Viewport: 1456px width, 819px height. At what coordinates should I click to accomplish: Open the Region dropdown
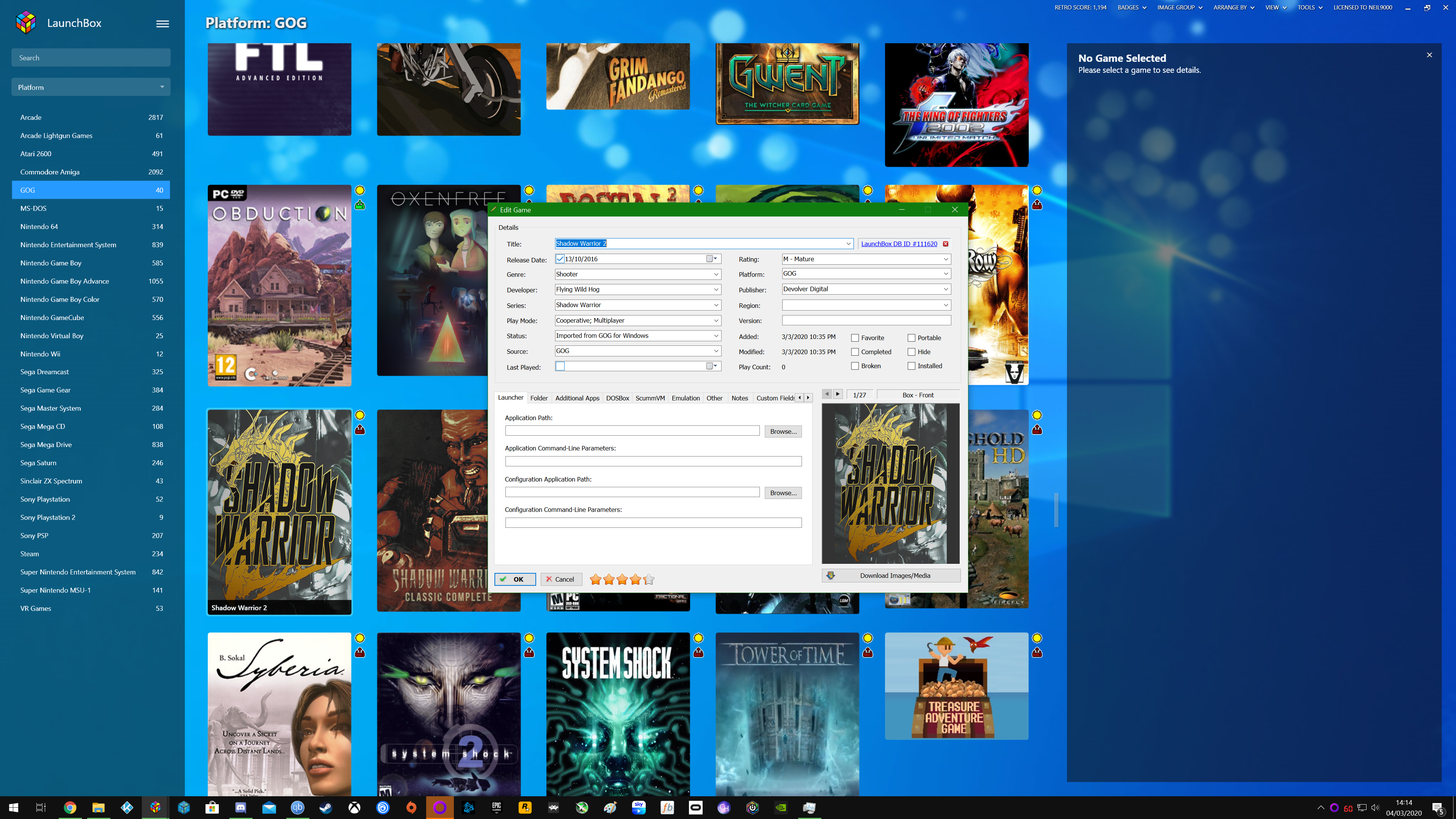click(946, 305)
